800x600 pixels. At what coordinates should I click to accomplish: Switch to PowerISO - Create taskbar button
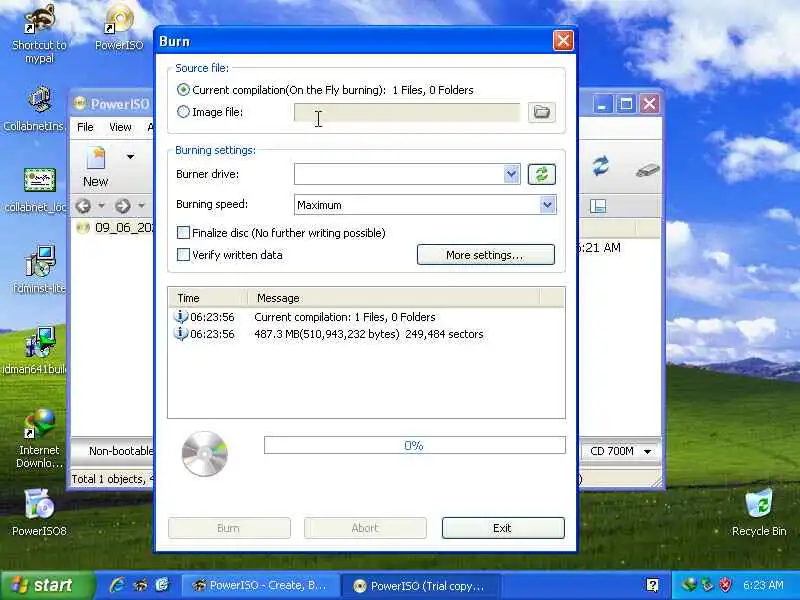click(x=260, y=585)
